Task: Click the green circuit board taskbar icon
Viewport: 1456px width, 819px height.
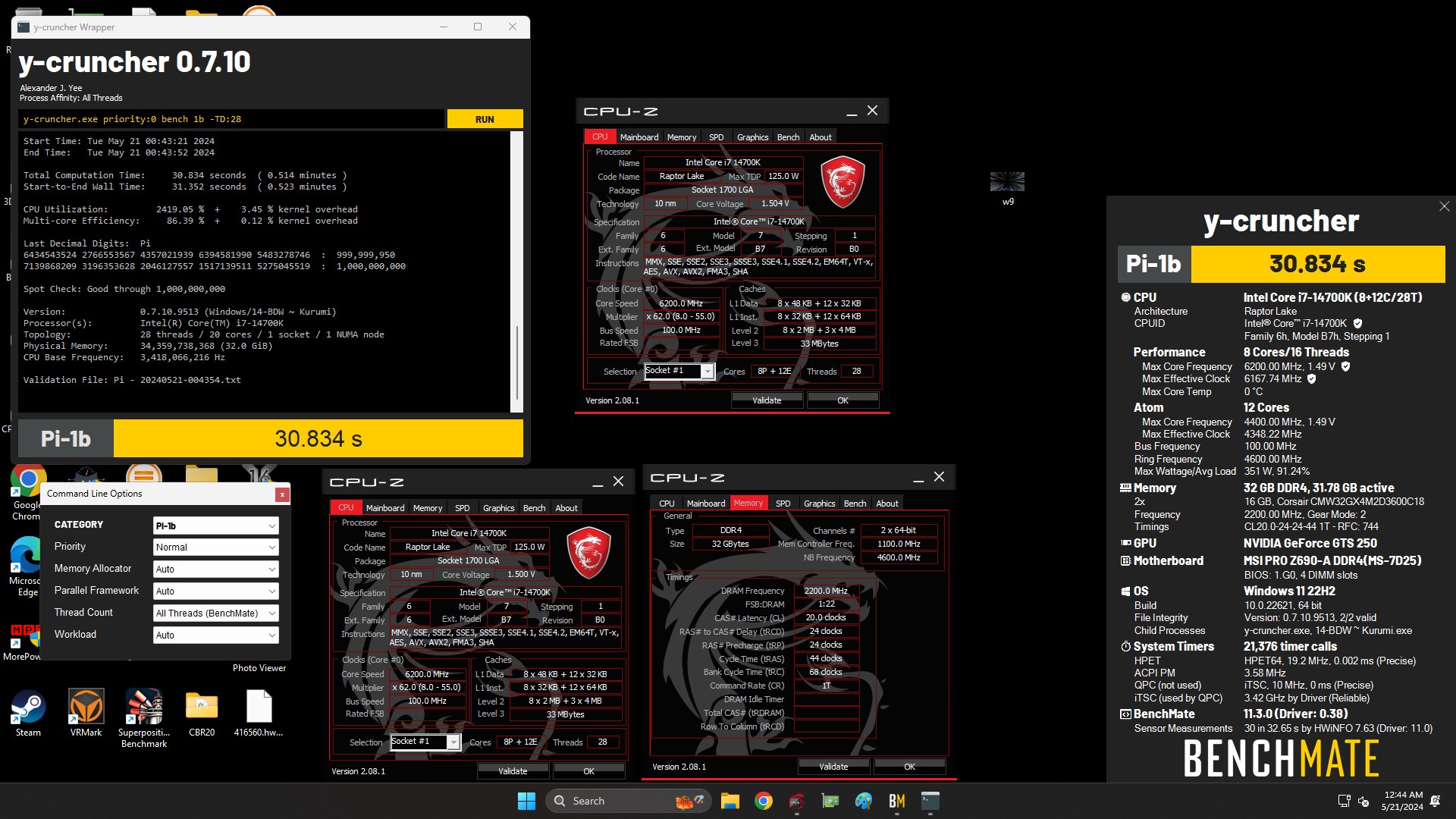Action: click(830, 801)
